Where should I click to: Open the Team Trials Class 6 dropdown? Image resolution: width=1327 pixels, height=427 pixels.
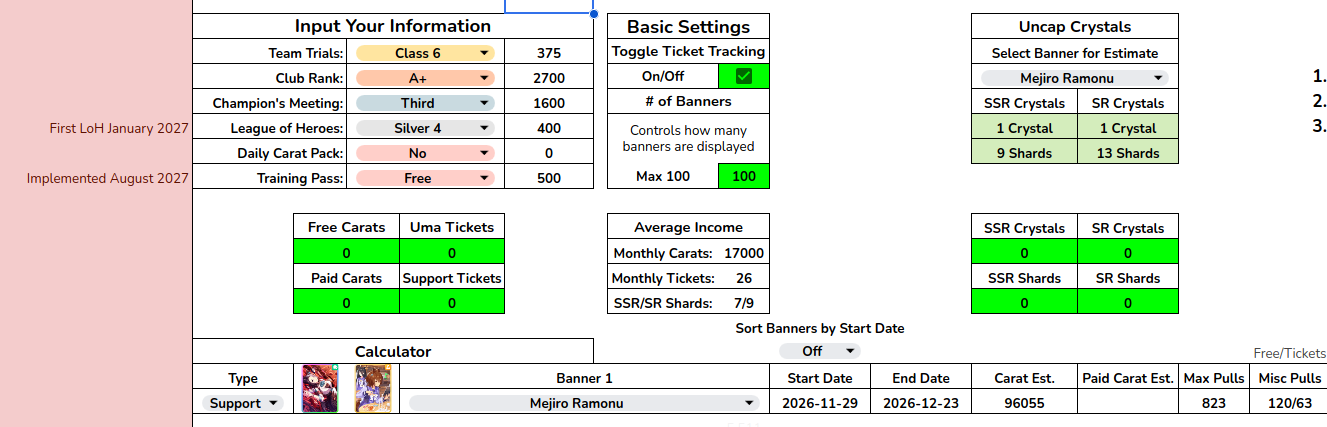click(x=425, y=53)
